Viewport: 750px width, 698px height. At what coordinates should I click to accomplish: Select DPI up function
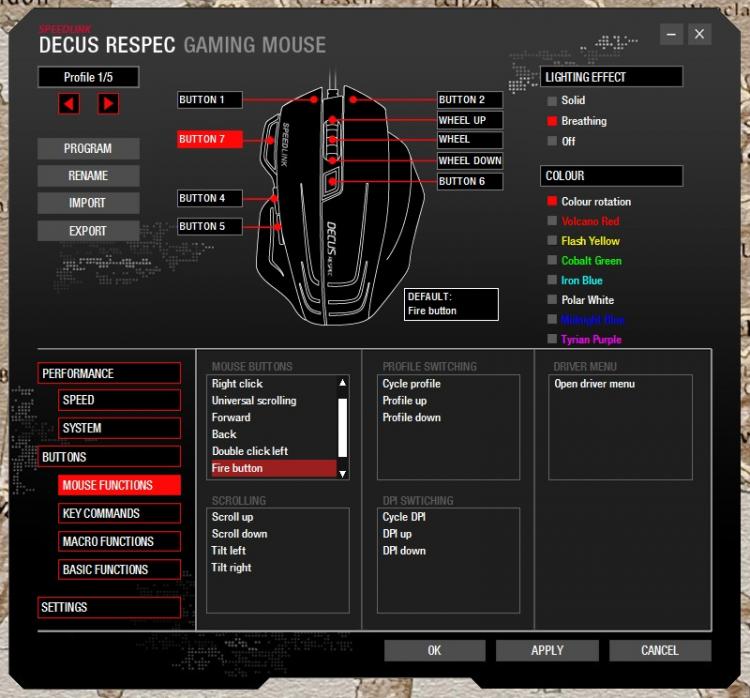tap(448, 534)
